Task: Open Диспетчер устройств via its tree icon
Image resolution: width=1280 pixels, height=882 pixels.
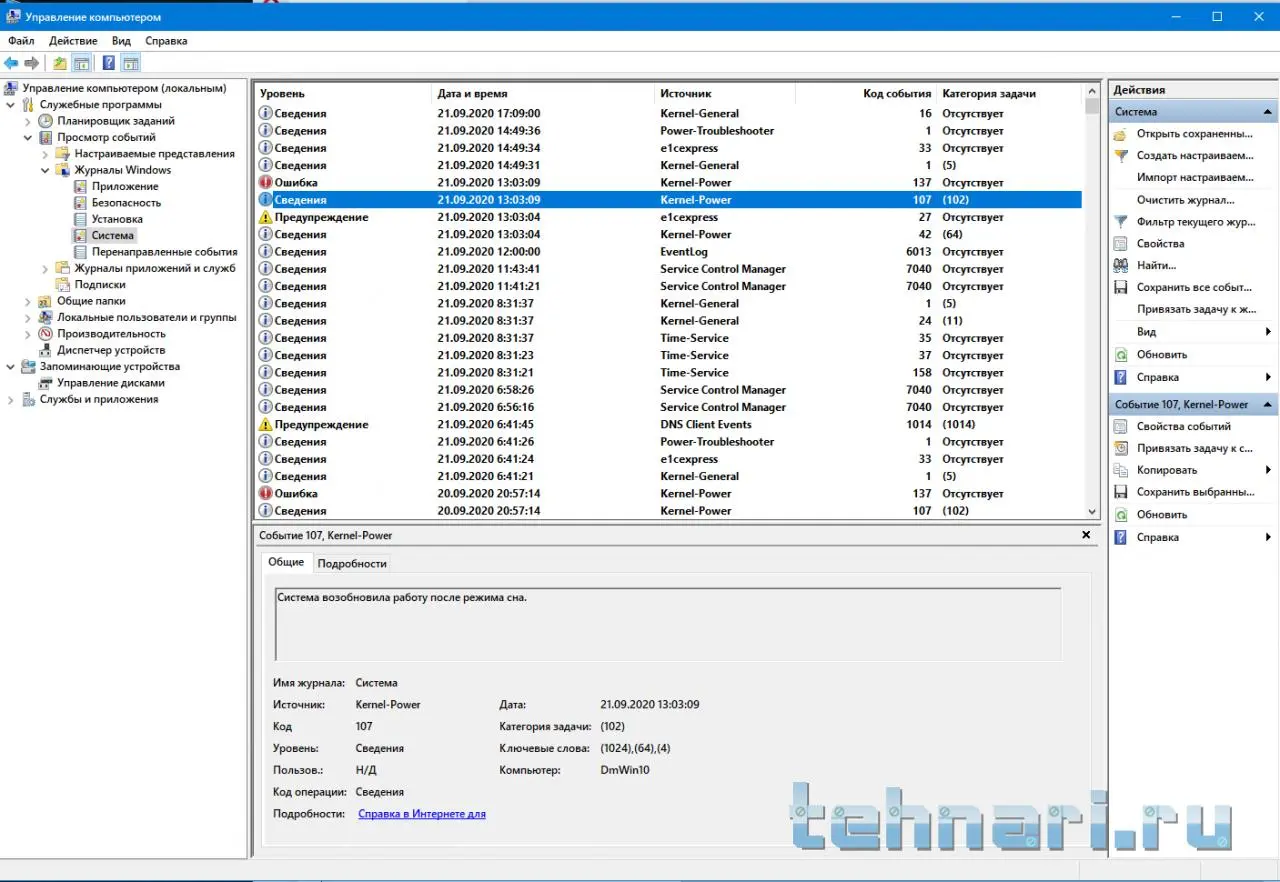Action: pyautogui.click(x=46, y=350)
